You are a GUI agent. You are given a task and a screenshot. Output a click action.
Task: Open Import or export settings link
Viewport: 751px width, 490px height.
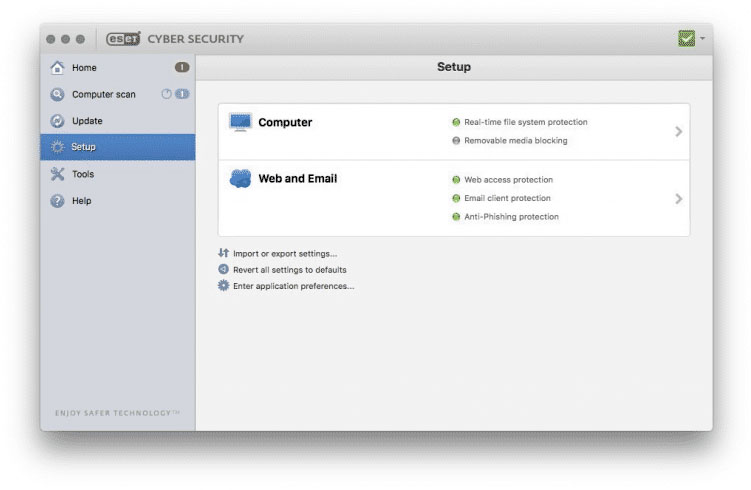pyautogui.click(x=284, y=254)
